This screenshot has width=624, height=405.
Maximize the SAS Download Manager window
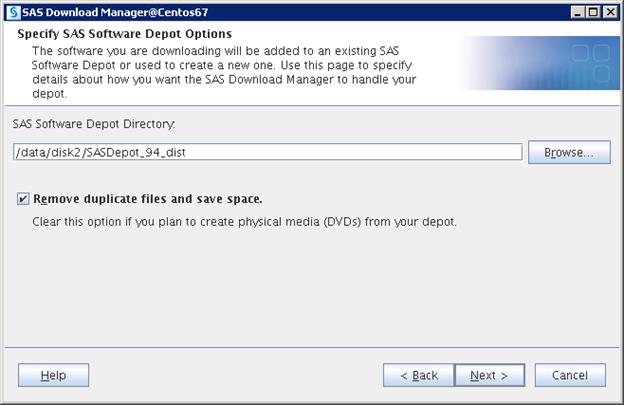point(594,11)
